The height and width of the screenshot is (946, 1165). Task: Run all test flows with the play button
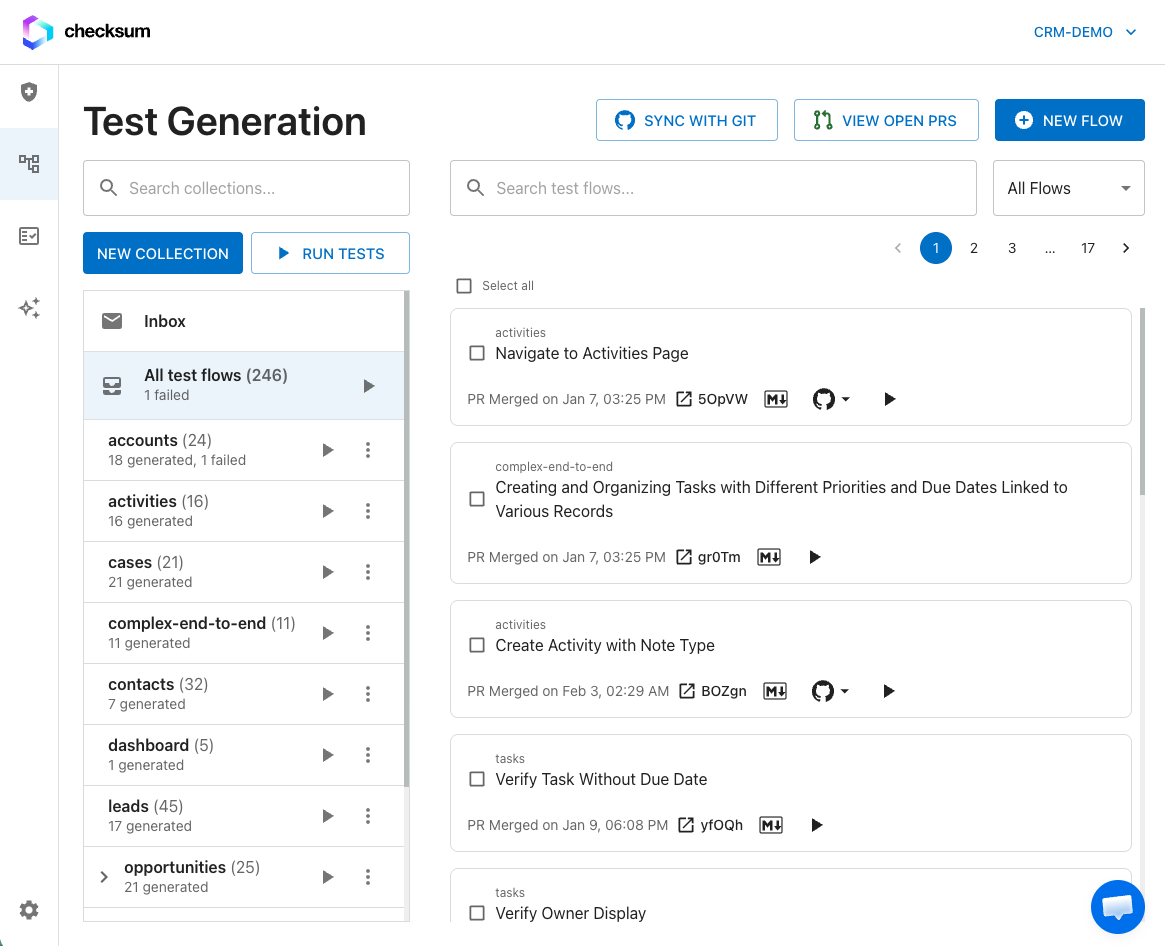pos(368,385)
